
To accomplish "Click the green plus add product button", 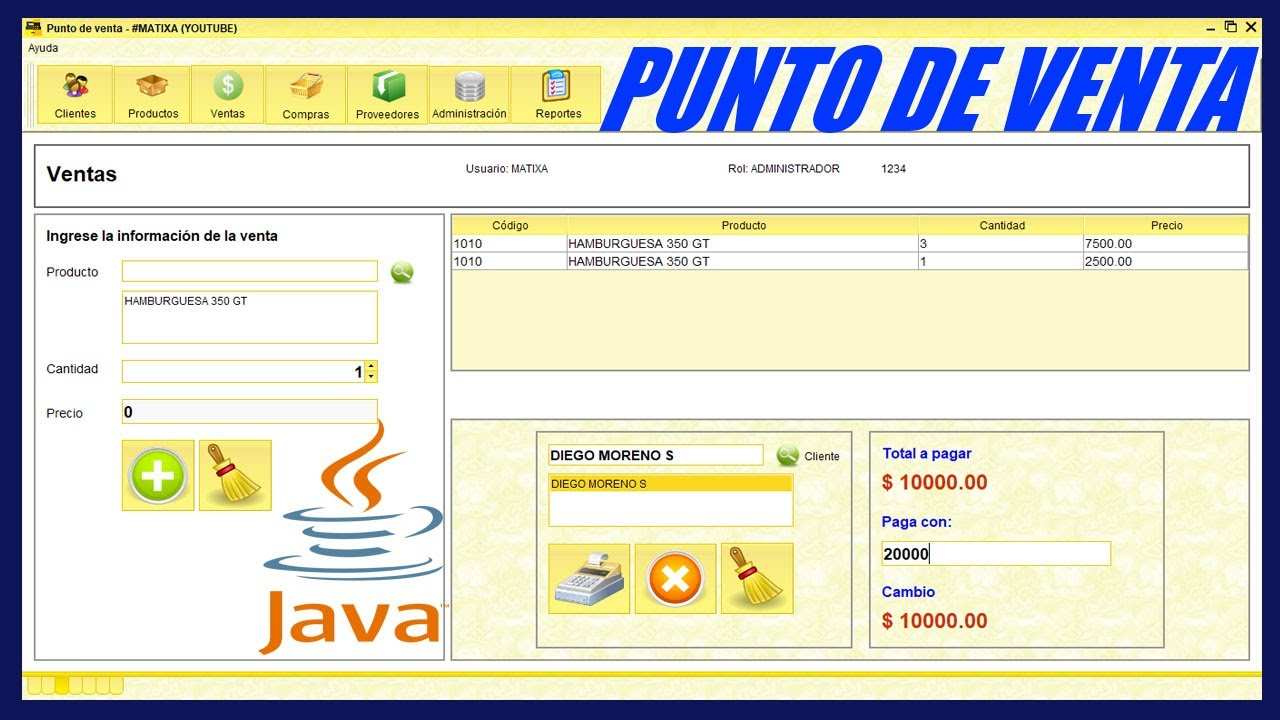I will (x=157, y=475).
